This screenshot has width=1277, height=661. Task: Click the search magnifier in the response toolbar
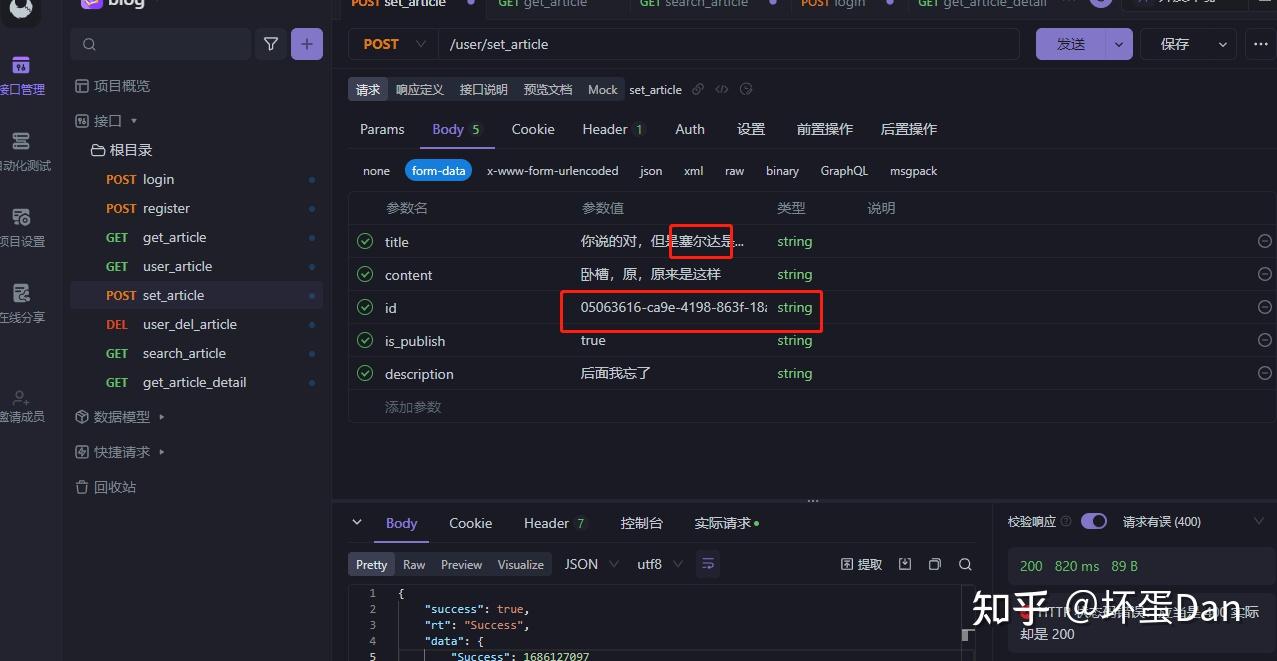[x=964, y=564]
